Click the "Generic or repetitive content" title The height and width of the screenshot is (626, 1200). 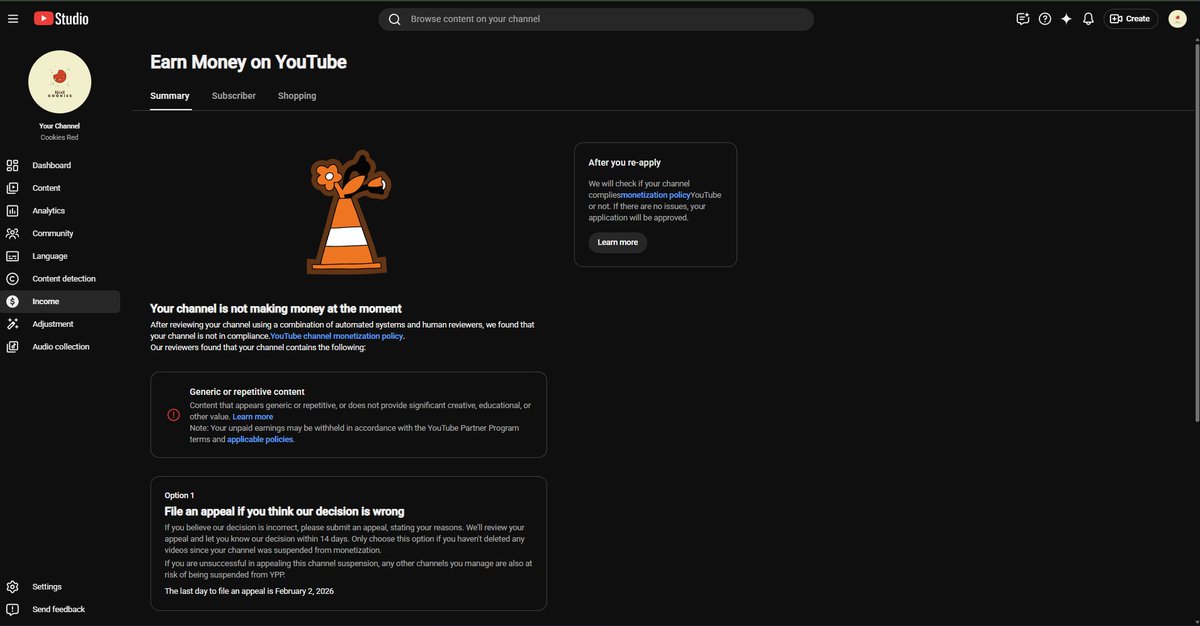tap(247, 392)
